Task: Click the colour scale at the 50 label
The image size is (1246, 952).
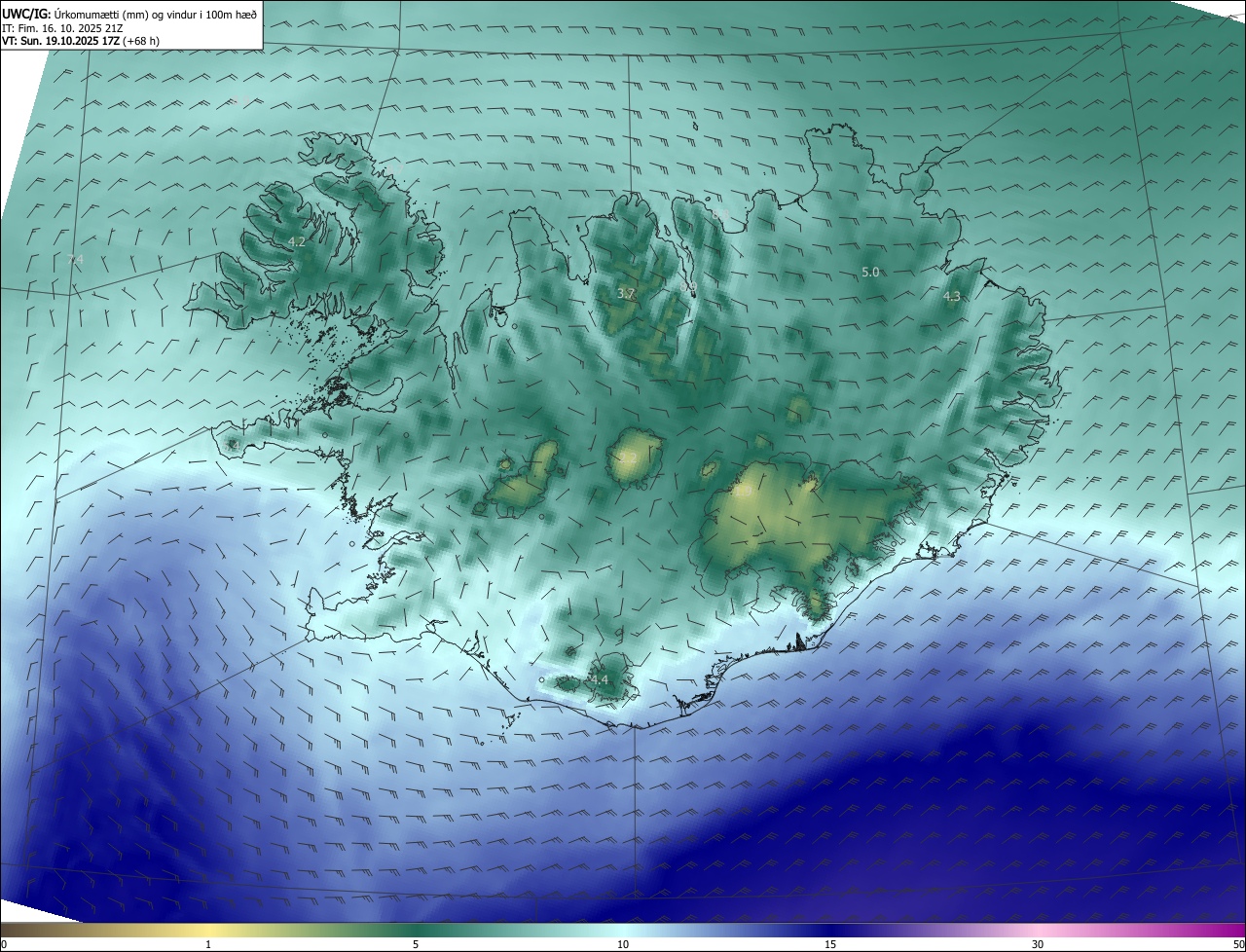Action: tap(1239, 944)
